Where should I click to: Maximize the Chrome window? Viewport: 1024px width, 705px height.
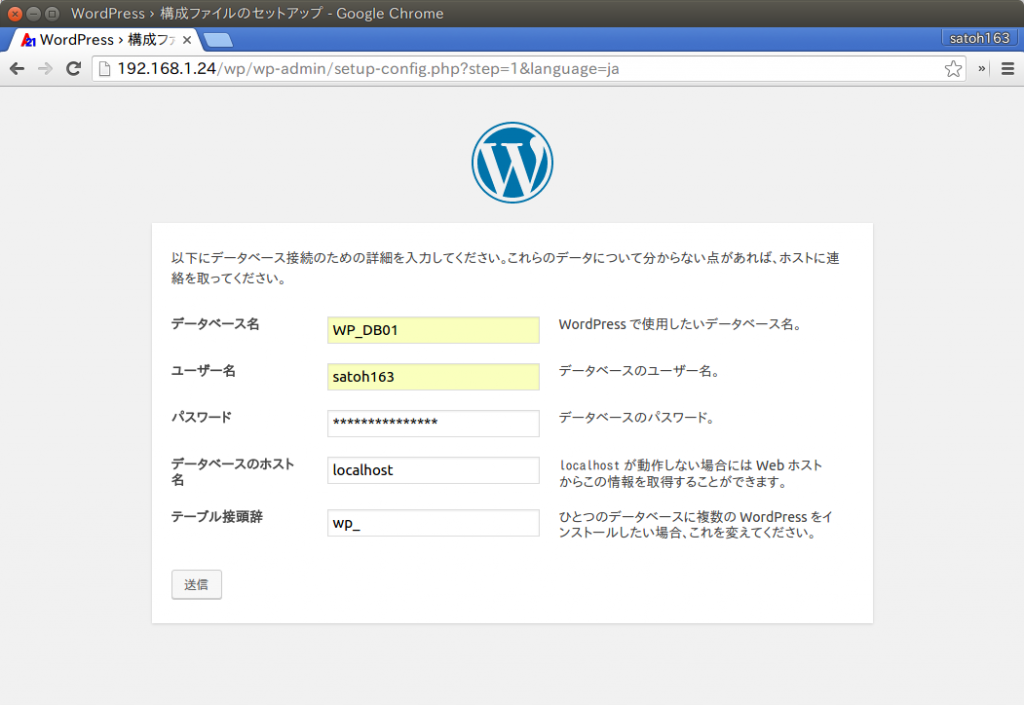click(x=52, y=13)
